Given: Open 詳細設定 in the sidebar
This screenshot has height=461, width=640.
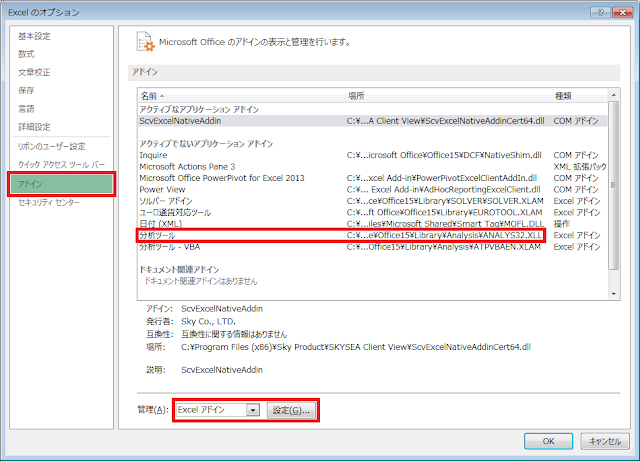Looking at the screenshot, I should tap(35, 127).
